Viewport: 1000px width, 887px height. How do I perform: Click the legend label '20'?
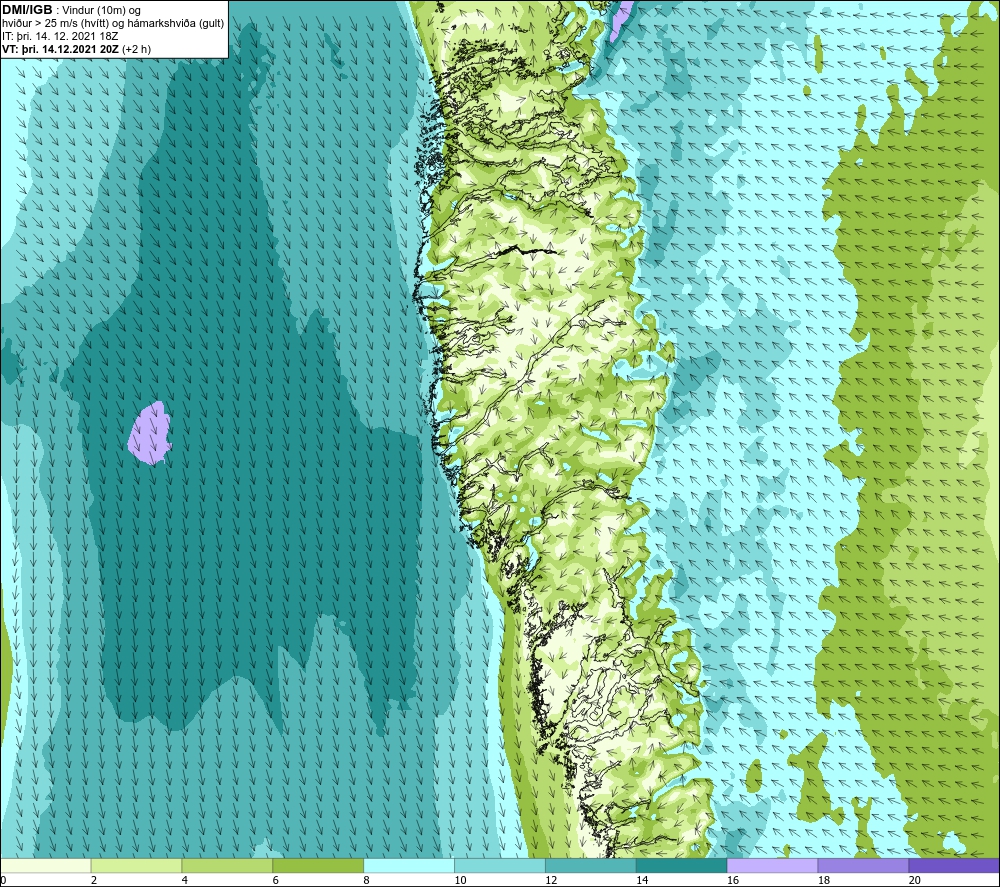(x=915, y=880)
